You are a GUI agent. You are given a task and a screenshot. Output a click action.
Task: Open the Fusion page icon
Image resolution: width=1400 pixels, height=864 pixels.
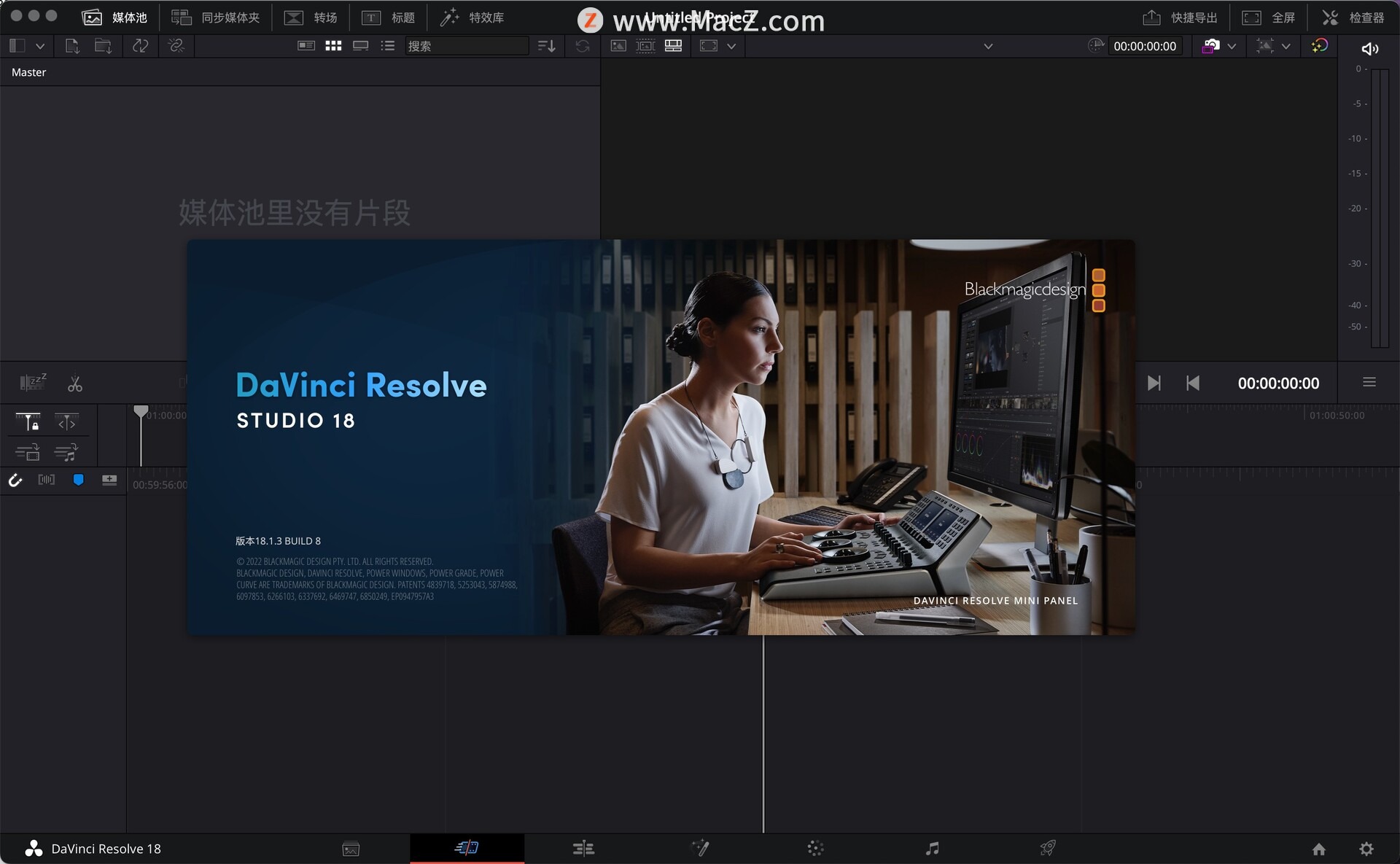700,848
